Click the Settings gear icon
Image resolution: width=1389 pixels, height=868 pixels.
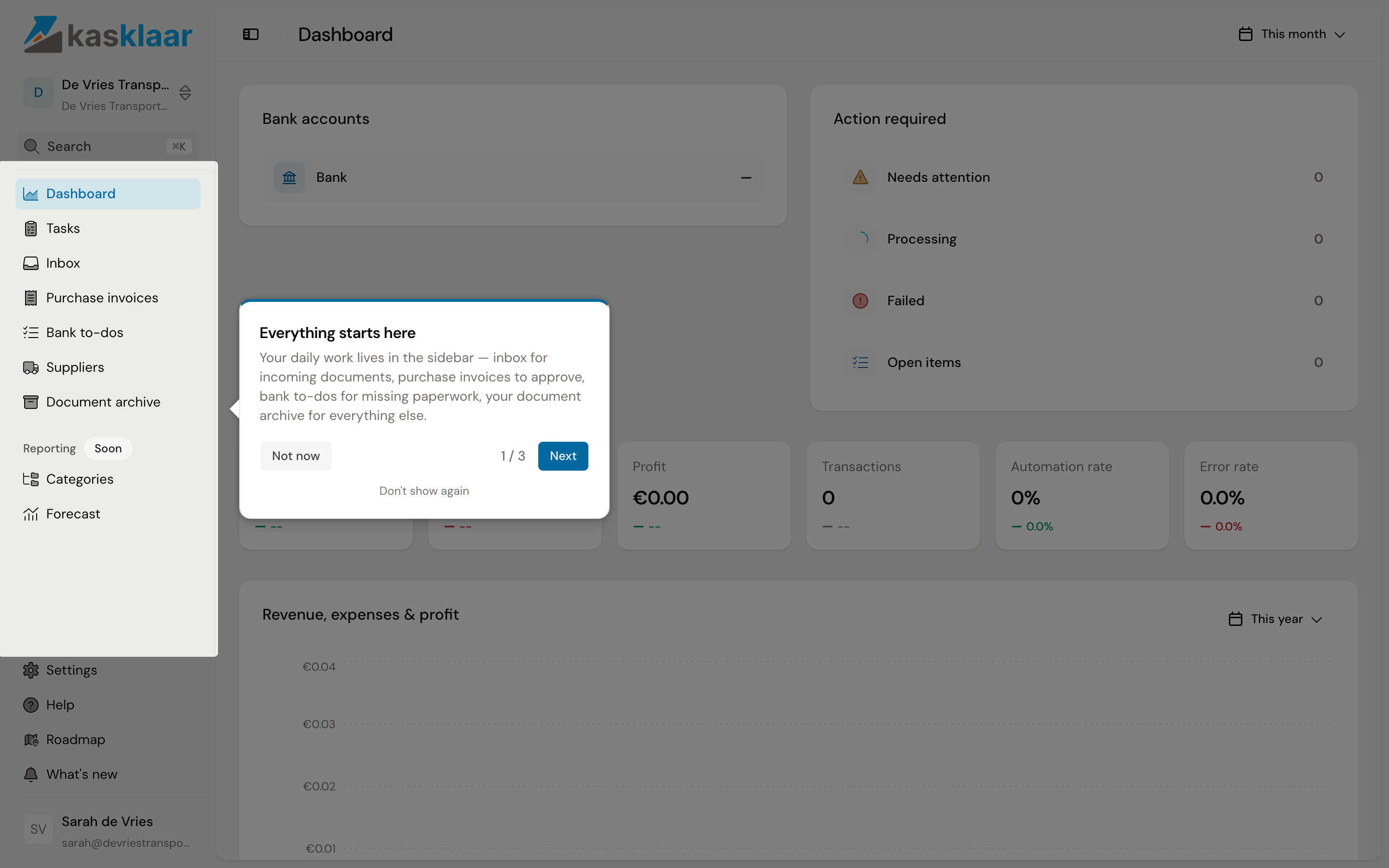pos(30,670)
